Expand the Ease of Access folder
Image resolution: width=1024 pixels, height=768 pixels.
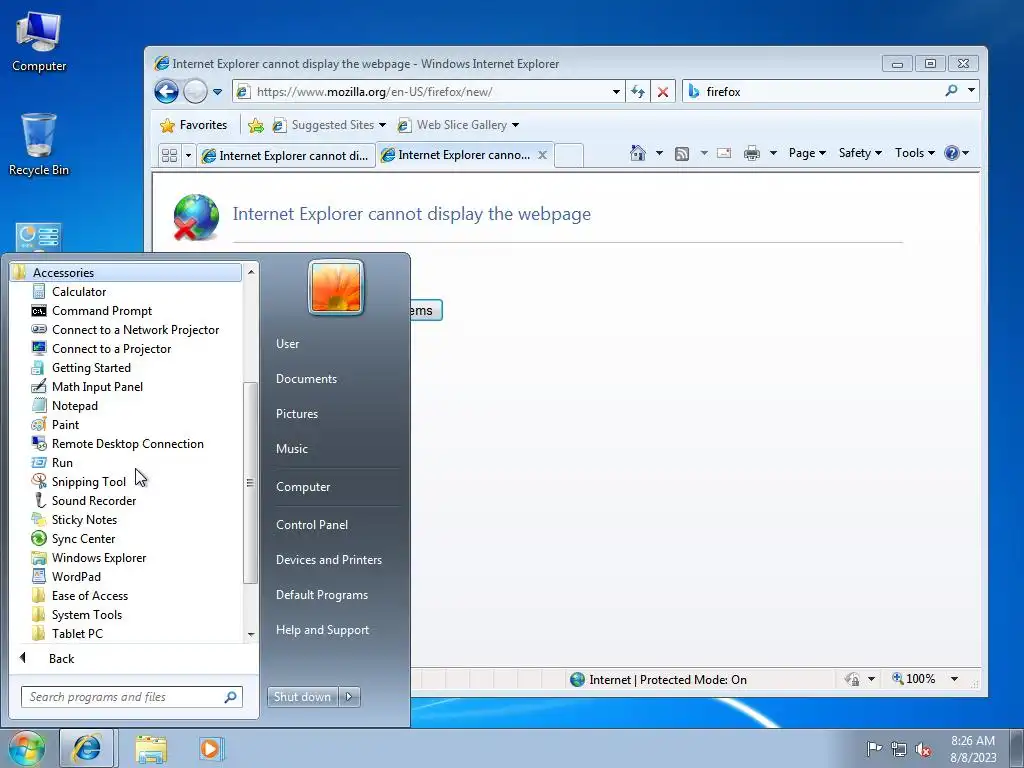[89, 596]
